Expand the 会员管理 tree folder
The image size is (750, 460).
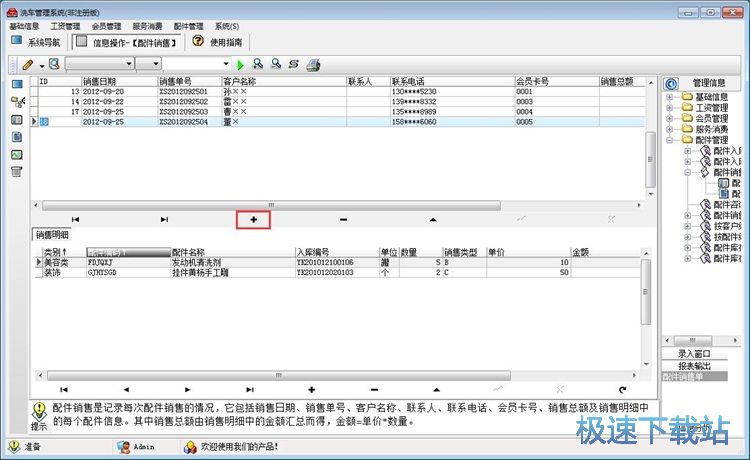[670, 118]
